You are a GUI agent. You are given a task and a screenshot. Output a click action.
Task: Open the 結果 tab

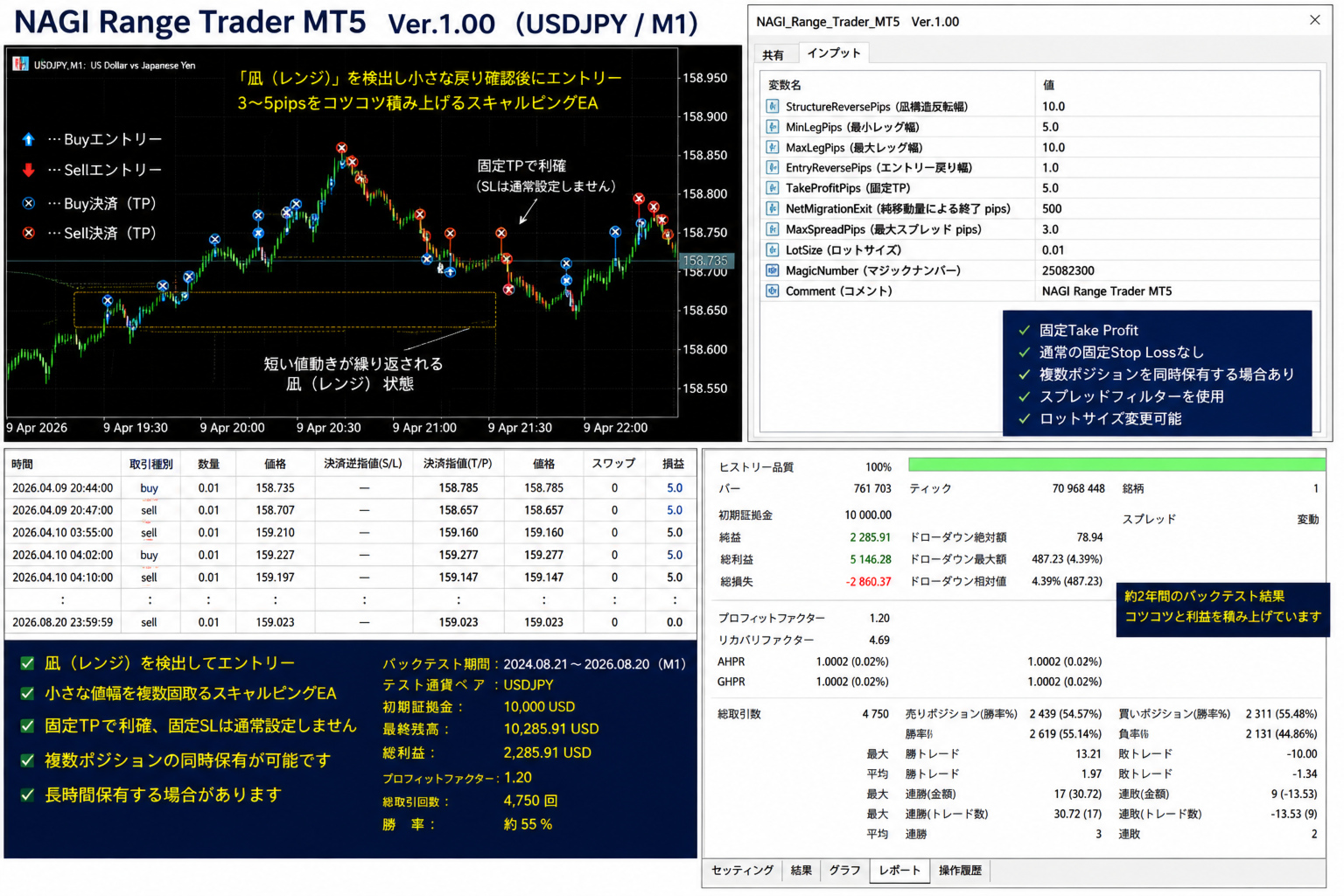(801, 871)
